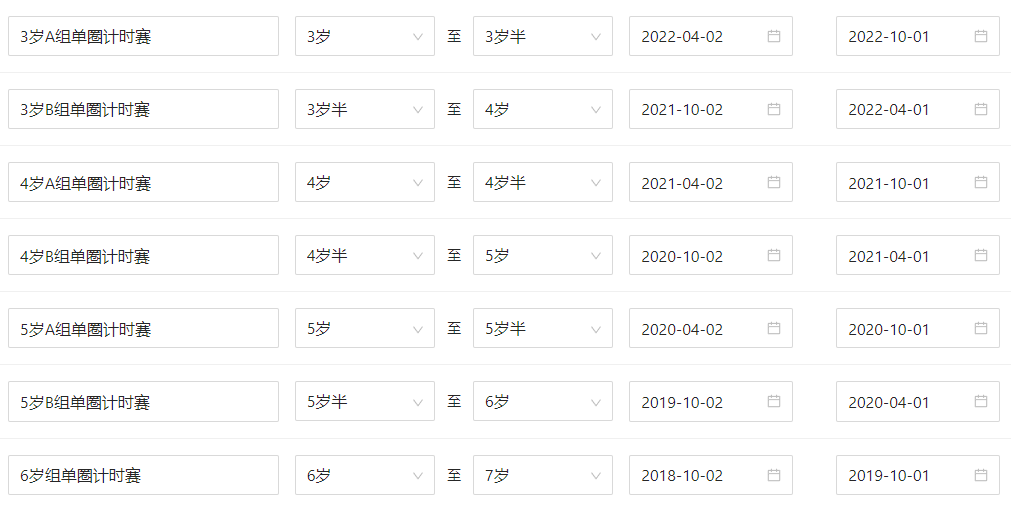The width and height of the screenshot is (1011, 506).
Task: Click calendar icon in the 2019-10-01 field
Action: pyautogui.click(x=980, y=475)
